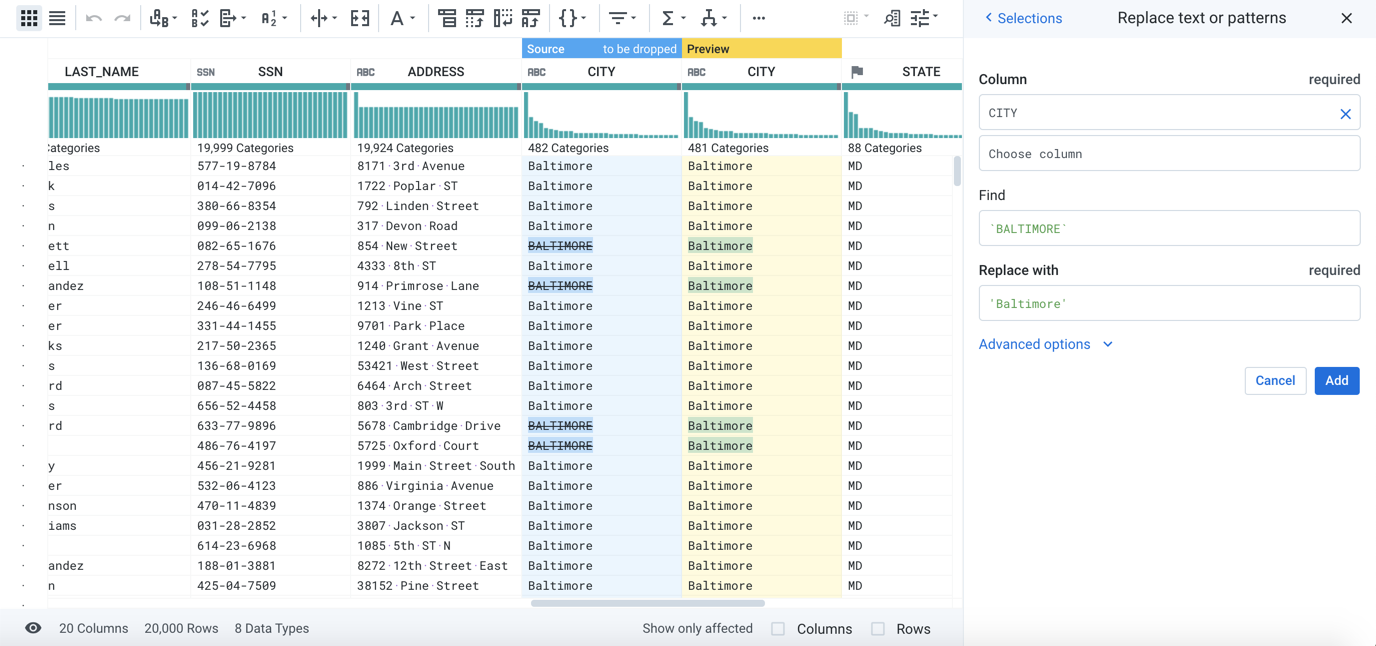Click the 20 Columns status text
The height and width of the screenshot is (646, 1376).
tap(94, 629)
